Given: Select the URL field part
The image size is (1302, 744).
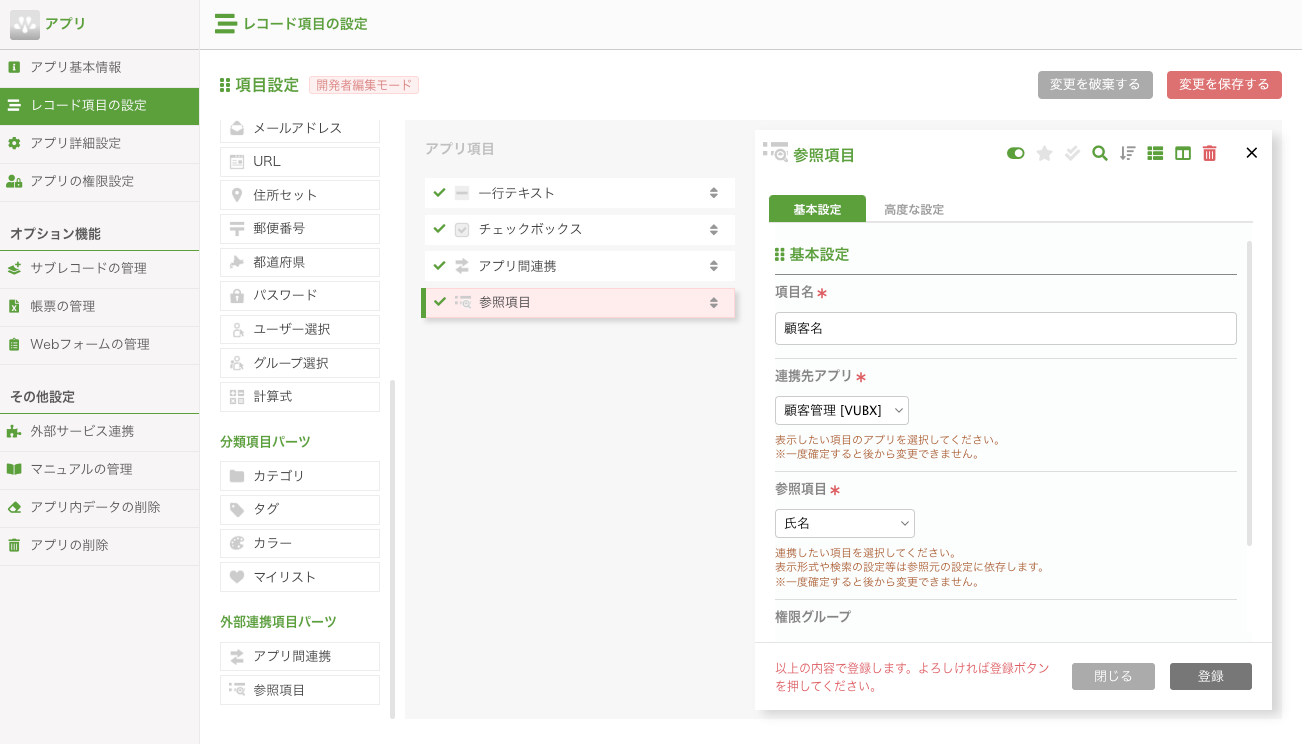Looking at the screenshot, I should 300,161.
